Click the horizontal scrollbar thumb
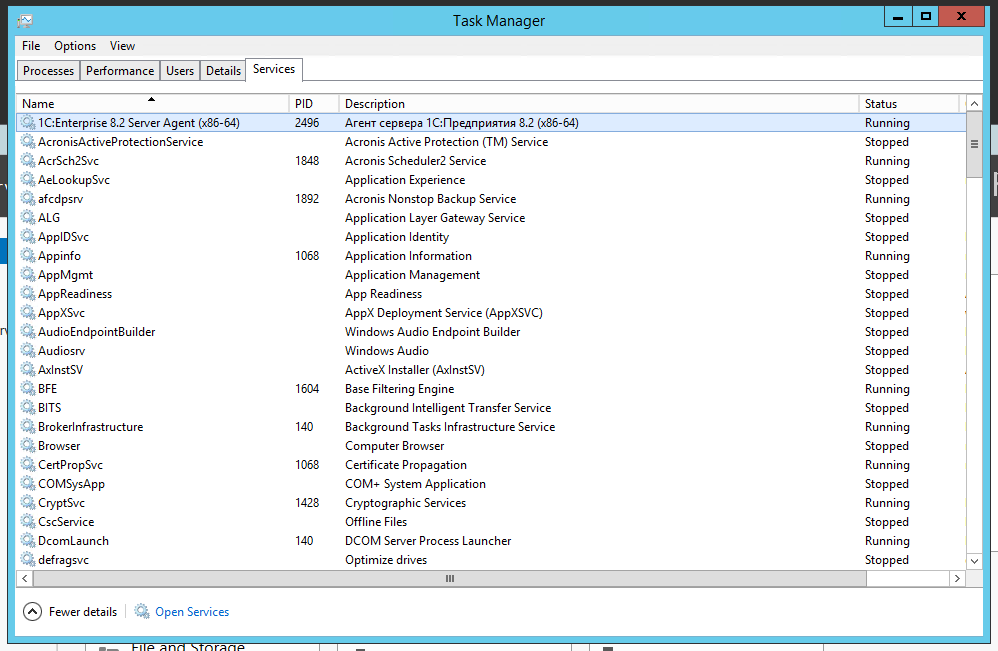The height and width of the screenshot is (651, 998). (450, 578)
